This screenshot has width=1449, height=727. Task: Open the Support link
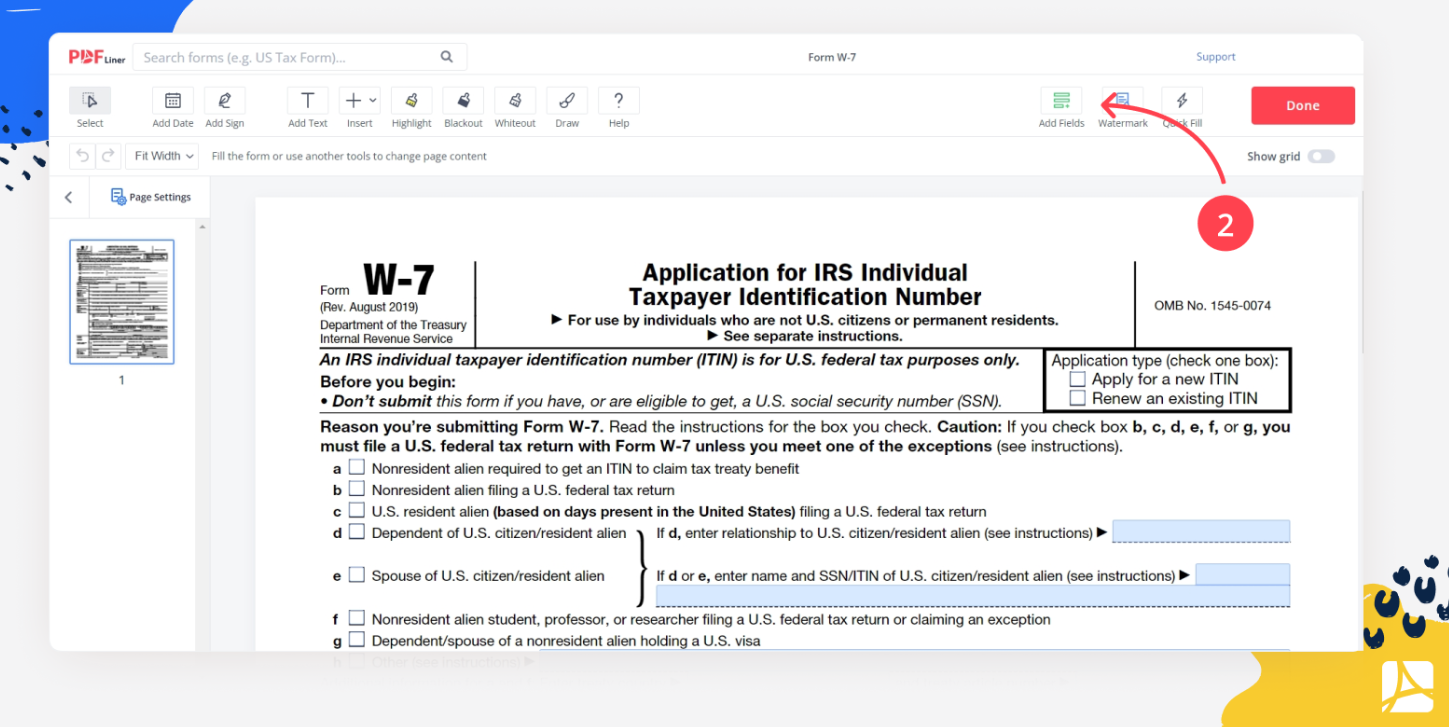(1216, 57)
